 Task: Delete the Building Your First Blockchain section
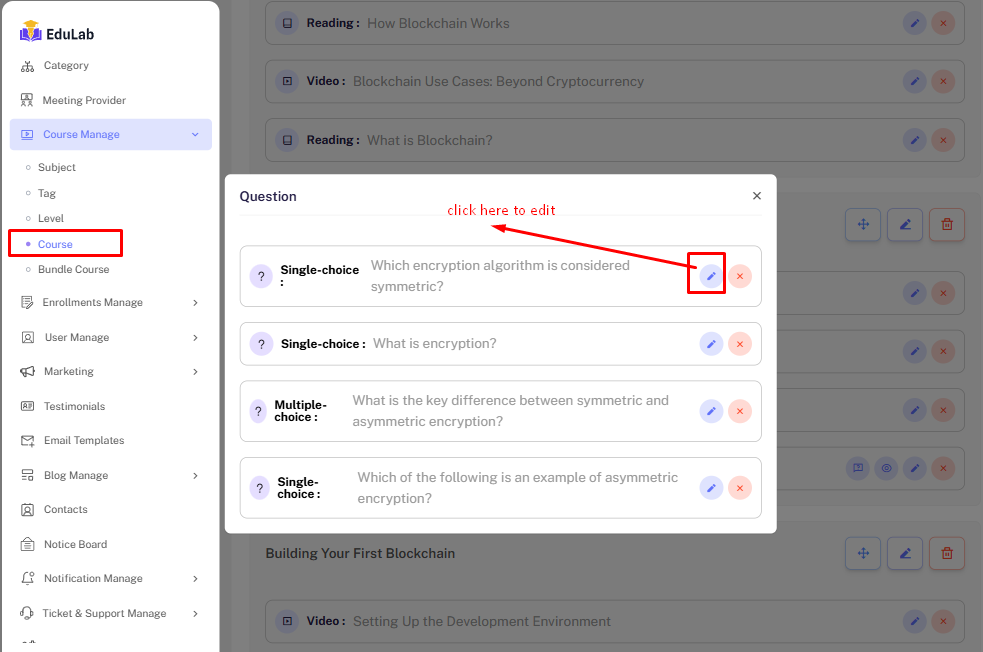pos(946,553)
